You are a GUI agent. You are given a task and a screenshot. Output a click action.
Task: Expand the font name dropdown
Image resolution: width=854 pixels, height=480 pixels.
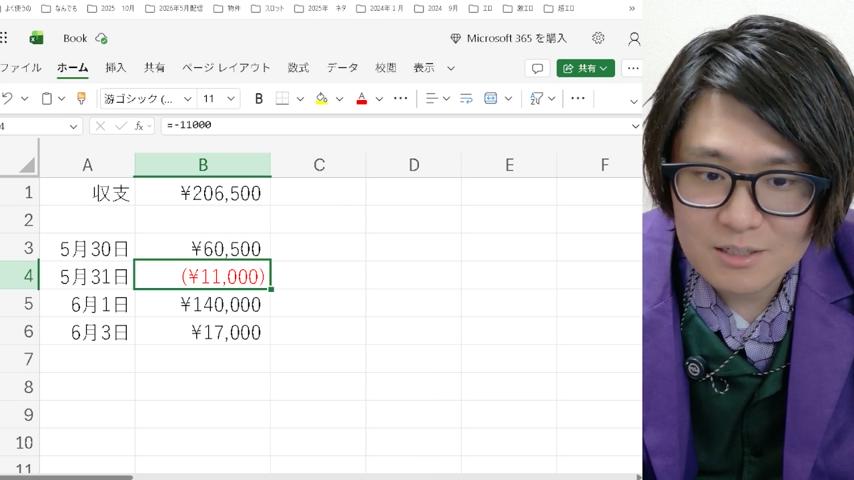187,99
